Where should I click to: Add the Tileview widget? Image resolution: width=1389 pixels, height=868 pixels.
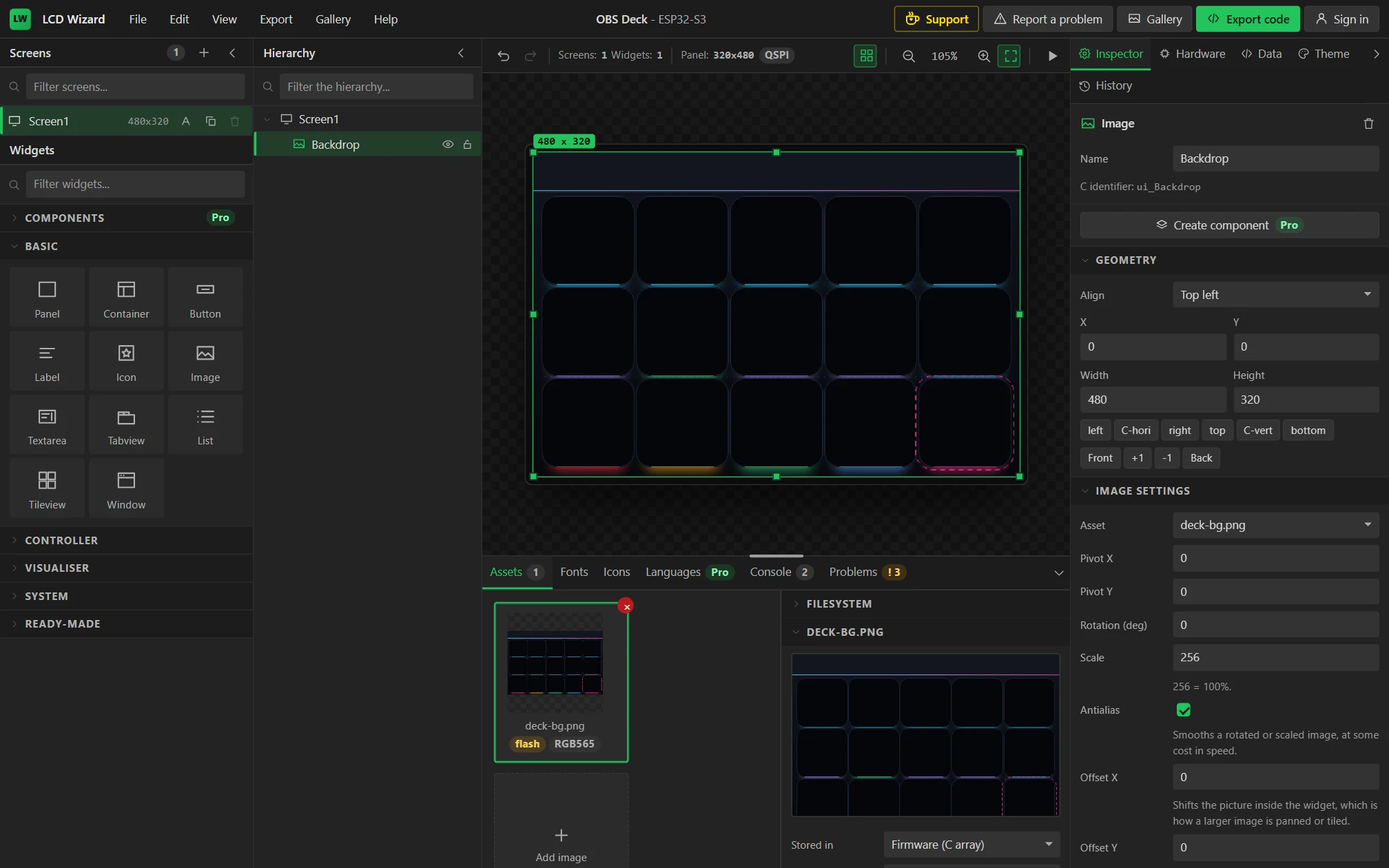click(47, 488)
